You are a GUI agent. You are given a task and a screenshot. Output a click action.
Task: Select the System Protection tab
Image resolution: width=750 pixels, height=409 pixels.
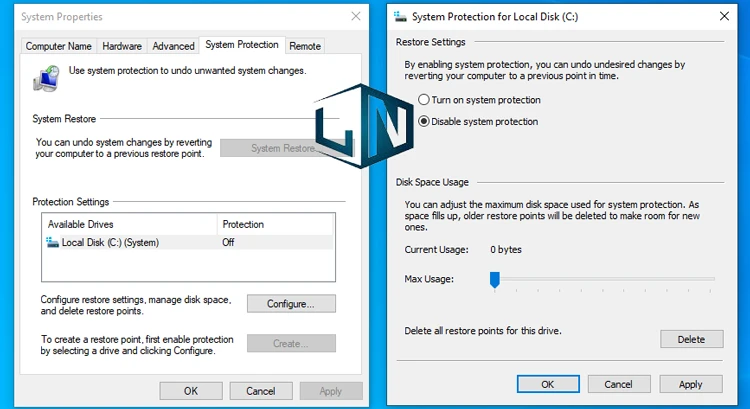pyautogui.click(x=242, y=44)
